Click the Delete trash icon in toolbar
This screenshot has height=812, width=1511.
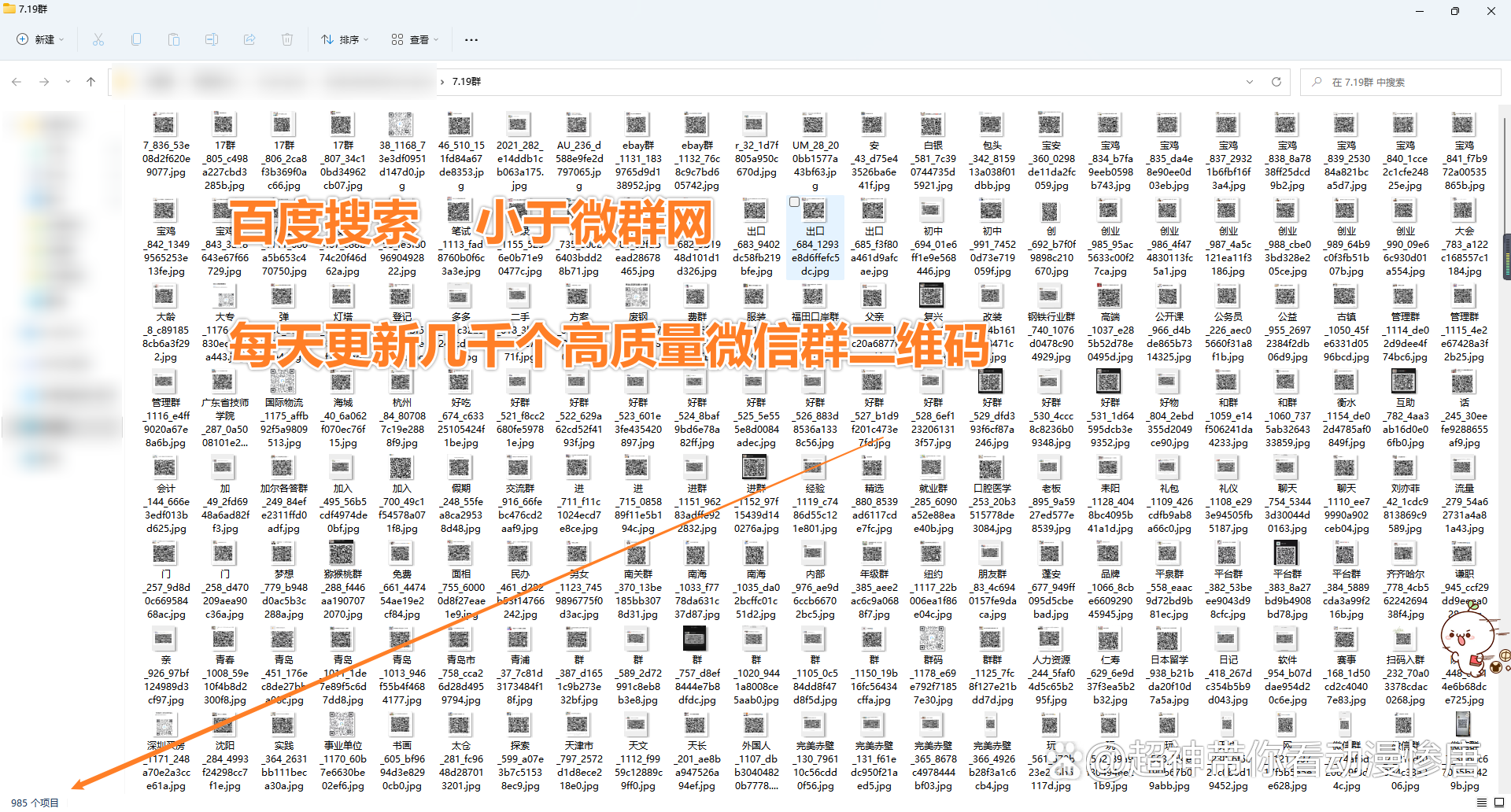[287, 39]
